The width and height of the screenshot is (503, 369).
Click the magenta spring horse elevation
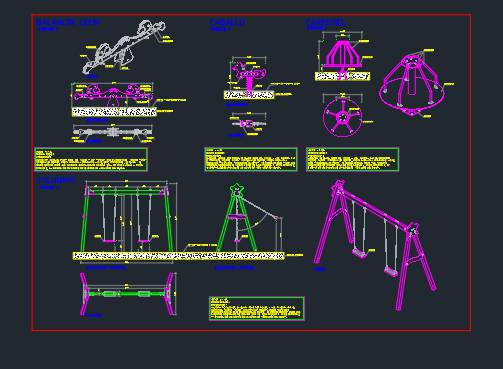click(x=248, y=76)
